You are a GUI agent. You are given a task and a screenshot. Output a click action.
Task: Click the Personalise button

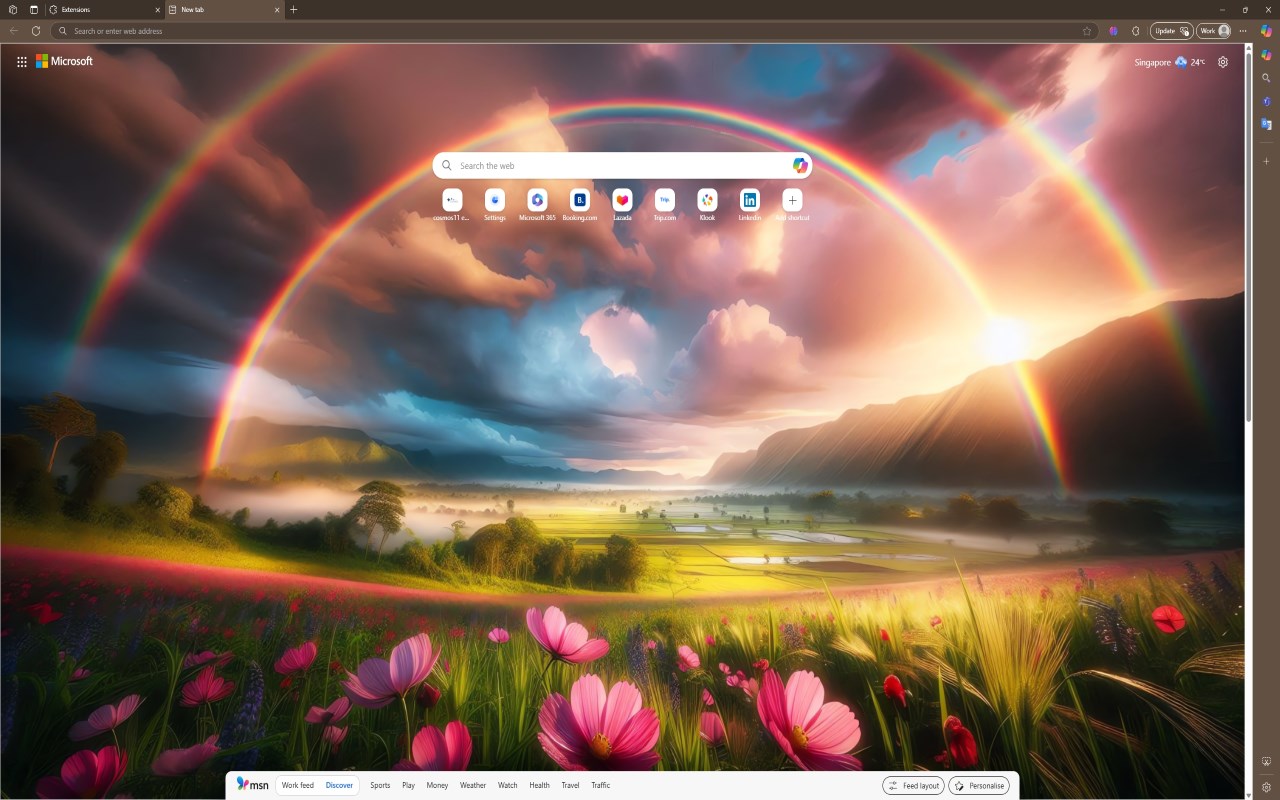[979, 785]
